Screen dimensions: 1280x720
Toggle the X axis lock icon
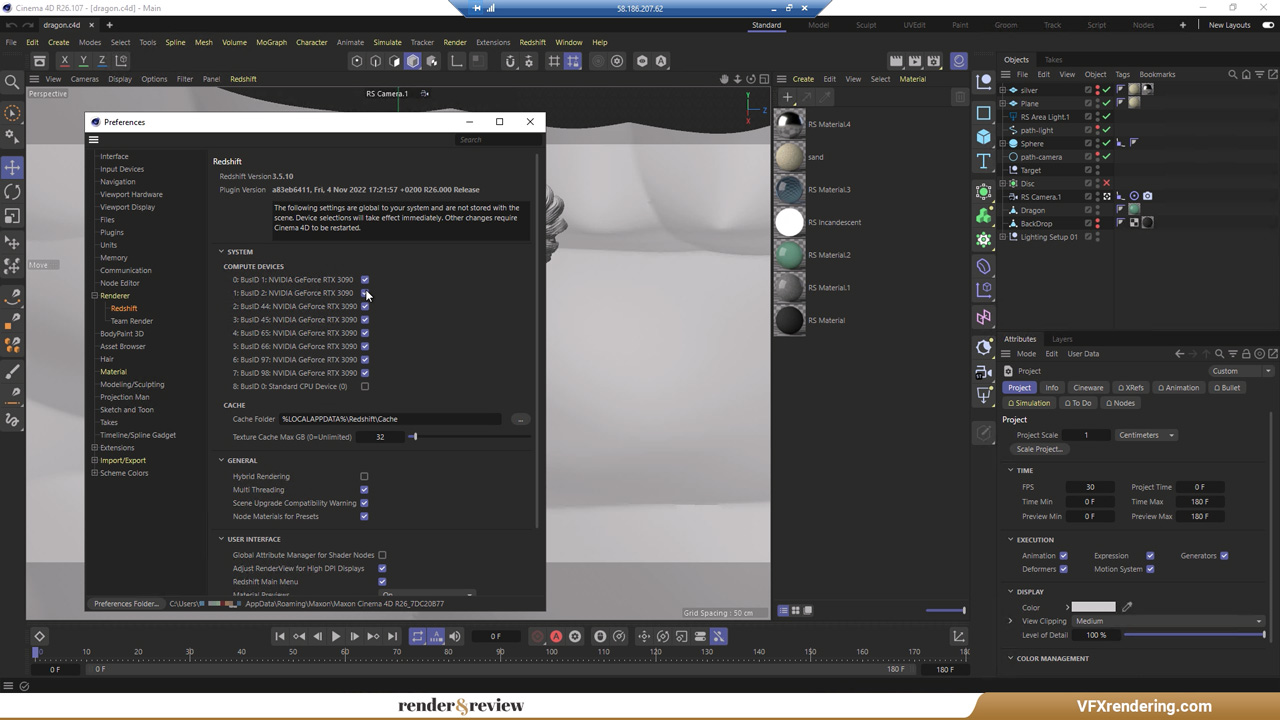[64, 61]
